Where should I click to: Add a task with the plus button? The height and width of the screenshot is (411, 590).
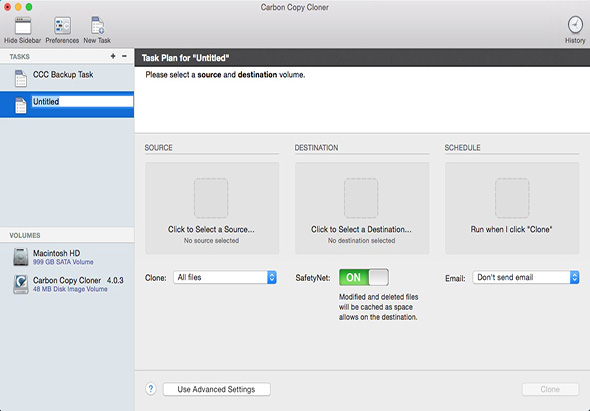click(113, 56)
